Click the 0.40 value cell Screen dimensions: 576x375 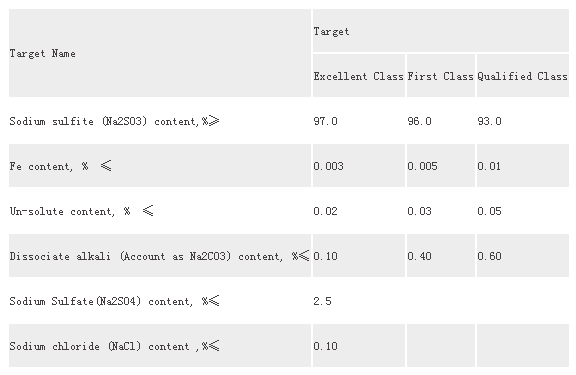tap(441, 256)
